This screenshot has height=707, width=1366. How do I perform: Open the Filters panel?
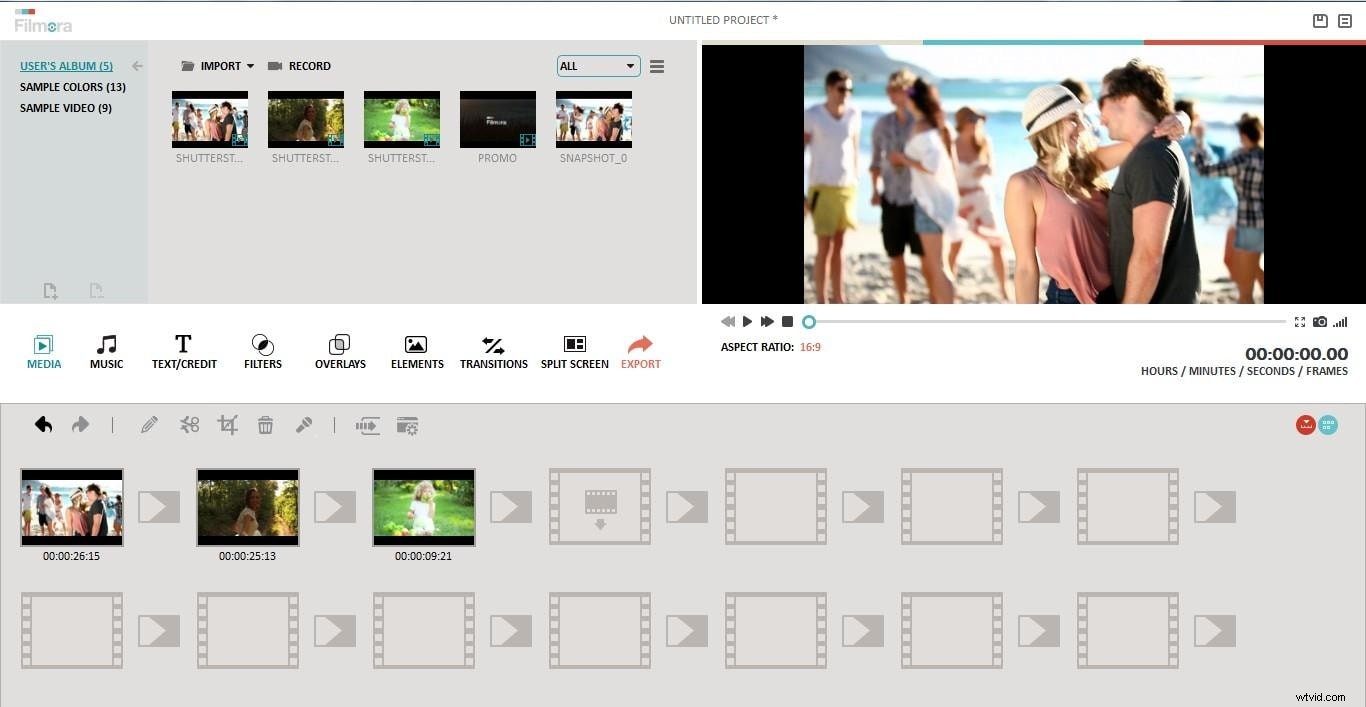[262, 352]
